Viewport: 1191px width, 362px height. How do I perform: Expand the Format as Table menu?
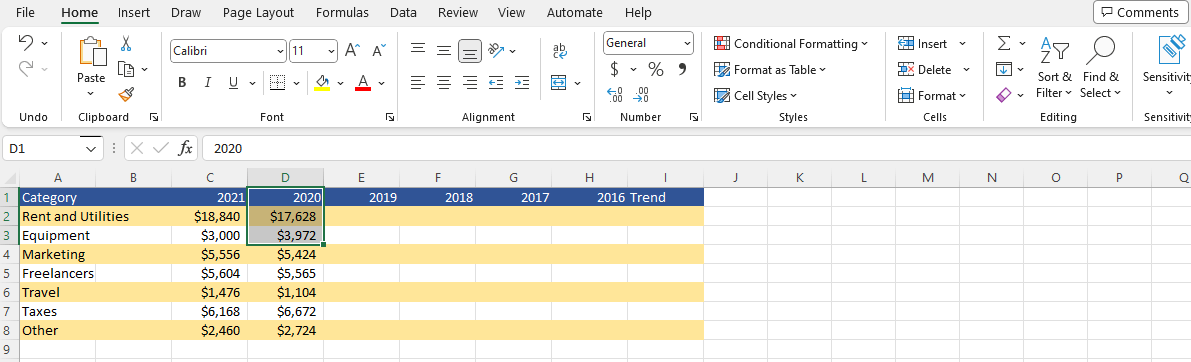click(x=770, y=70)
